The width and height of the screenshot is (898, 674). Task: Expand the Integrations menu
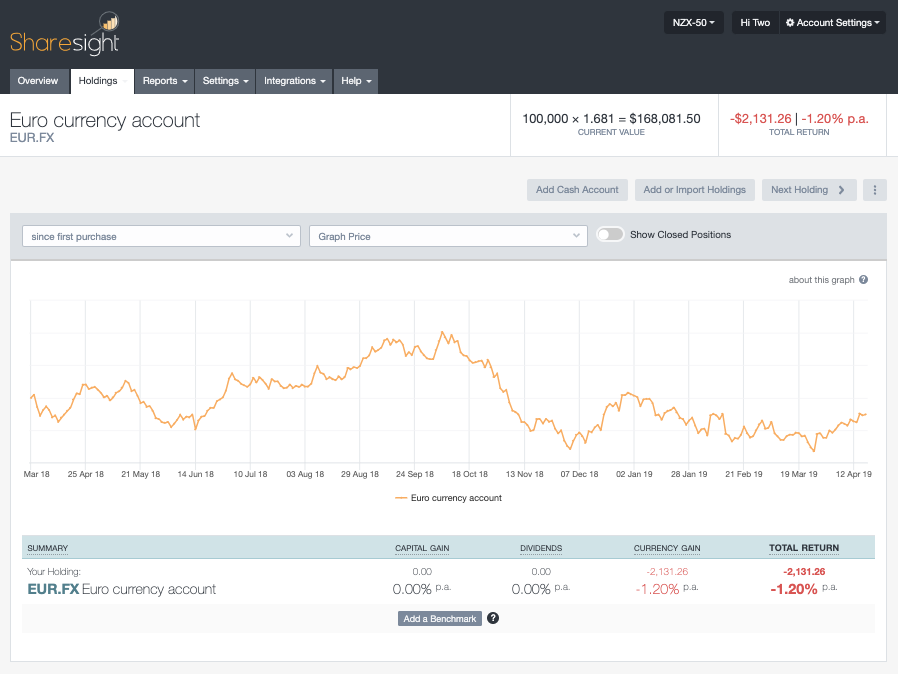point(293,81)
